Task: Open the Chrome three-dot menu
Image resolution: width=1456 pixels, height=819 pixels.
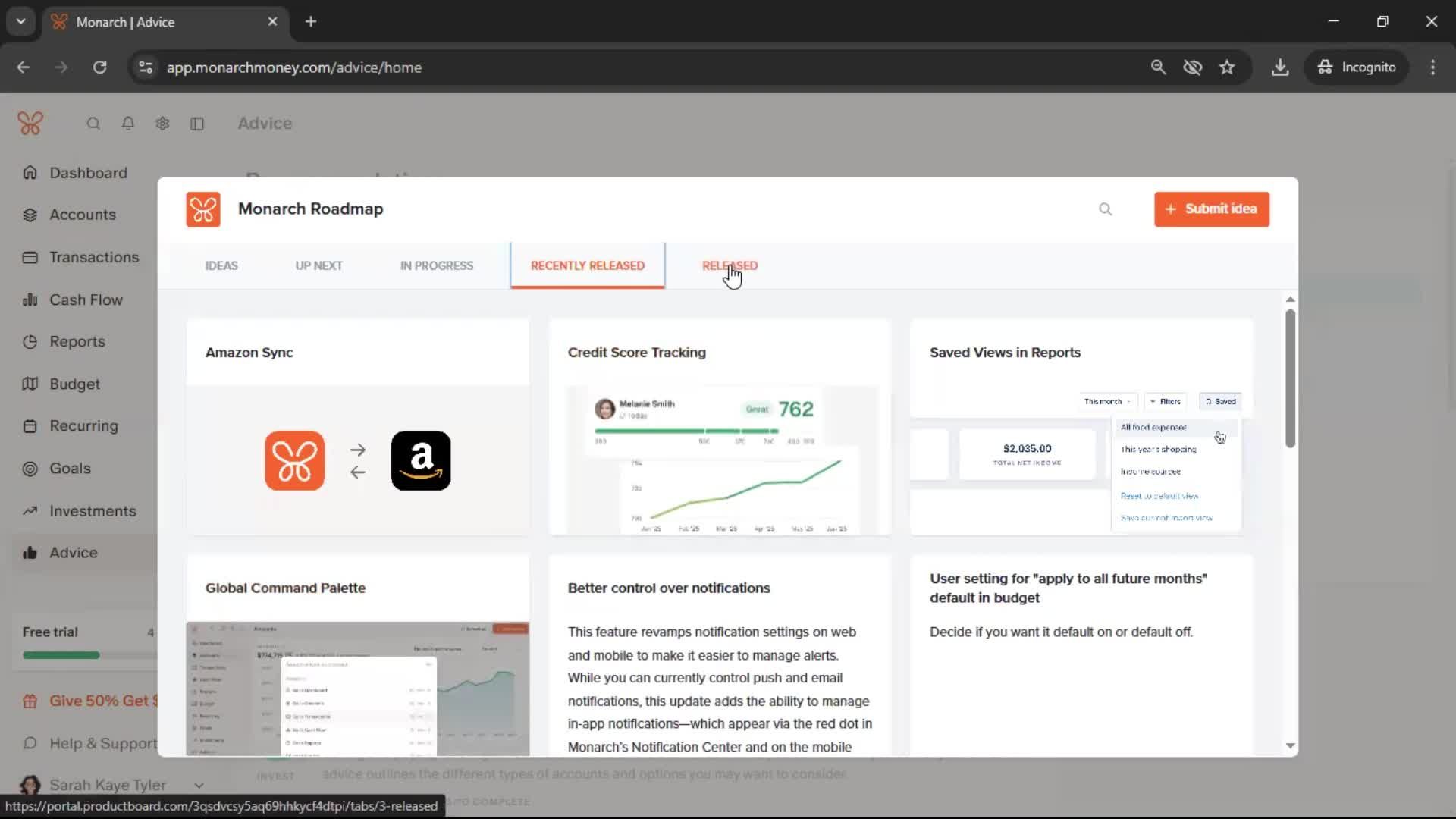Action: 1432,67
